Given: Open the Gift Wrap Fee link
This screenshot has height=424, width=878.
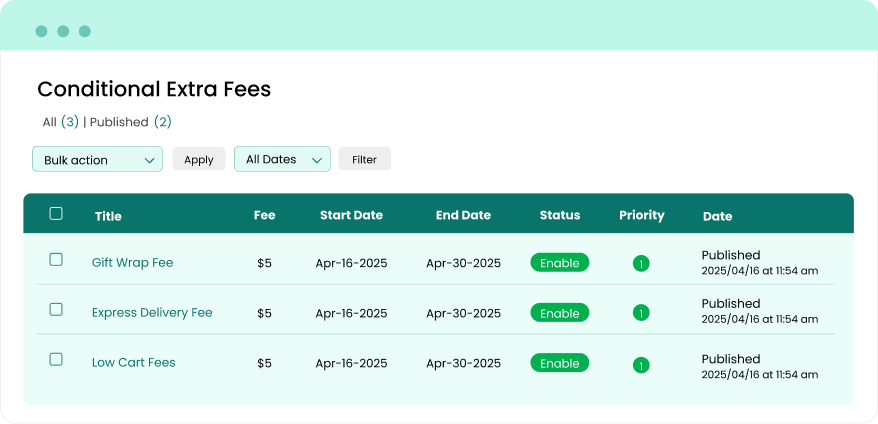Looking at the screenshot, I should [132, 263].
